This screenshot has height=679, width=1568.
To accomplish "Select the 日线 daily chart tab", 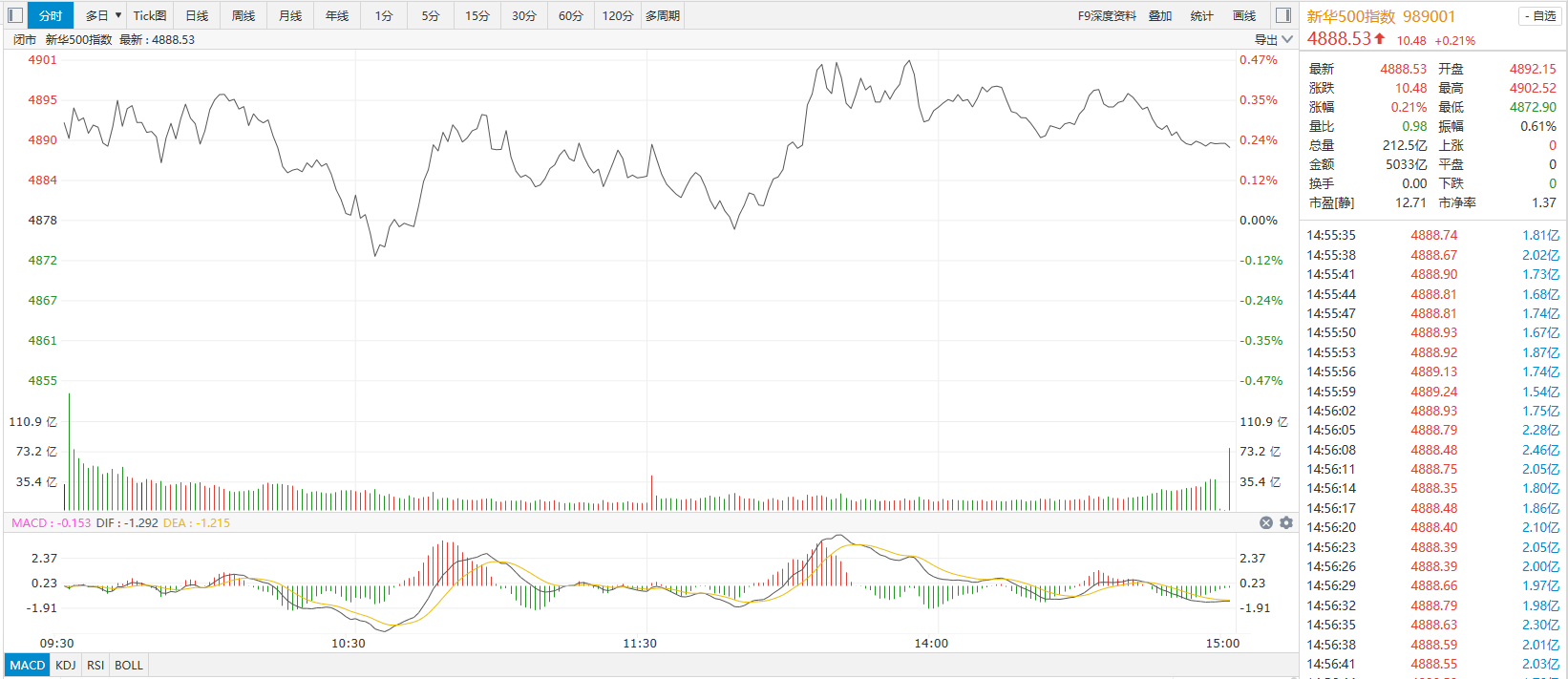I will point(197,15).
